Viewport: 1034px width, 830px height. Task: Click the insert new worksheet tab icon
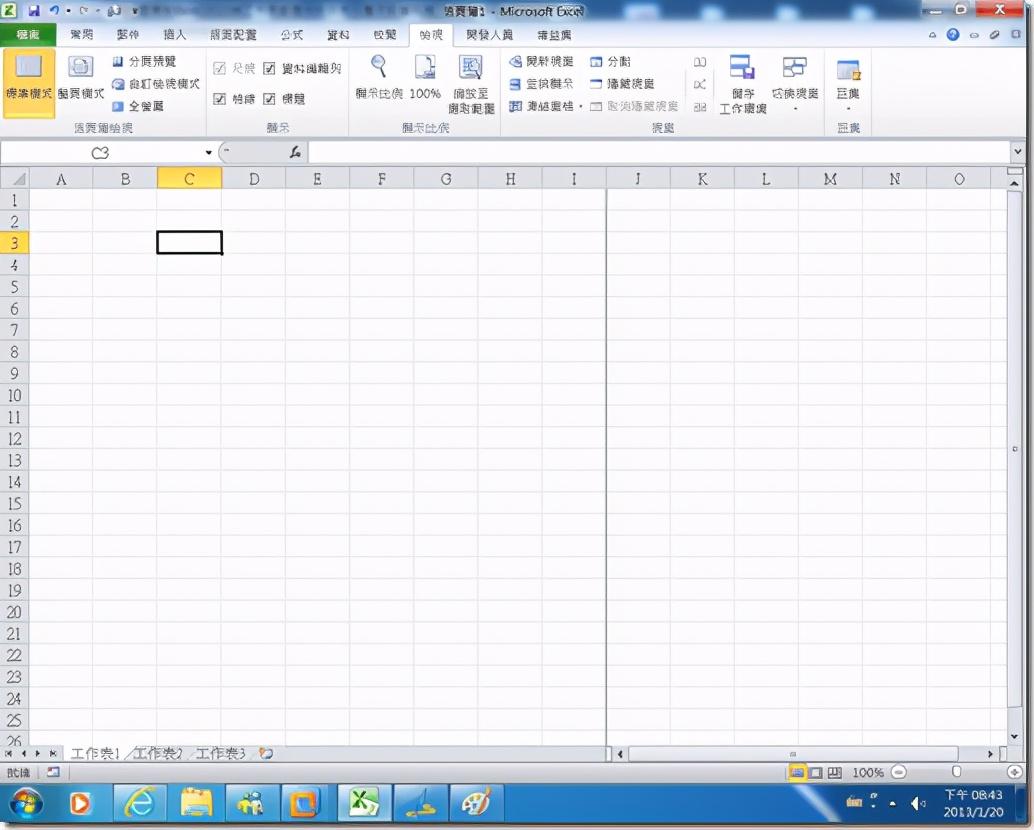pos(266,753)
